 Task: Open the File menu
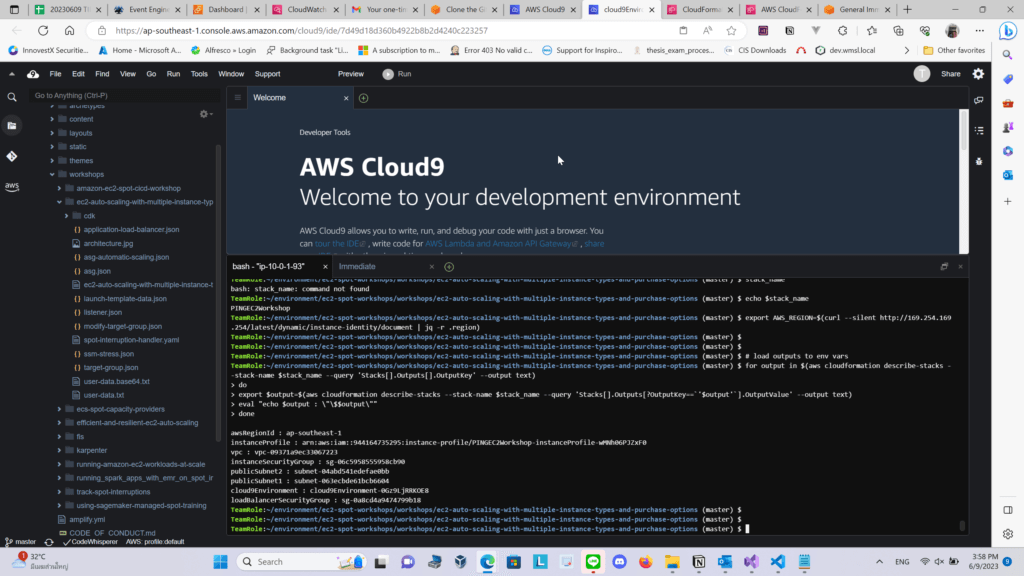pyautogui.click(x=56, y=74)
